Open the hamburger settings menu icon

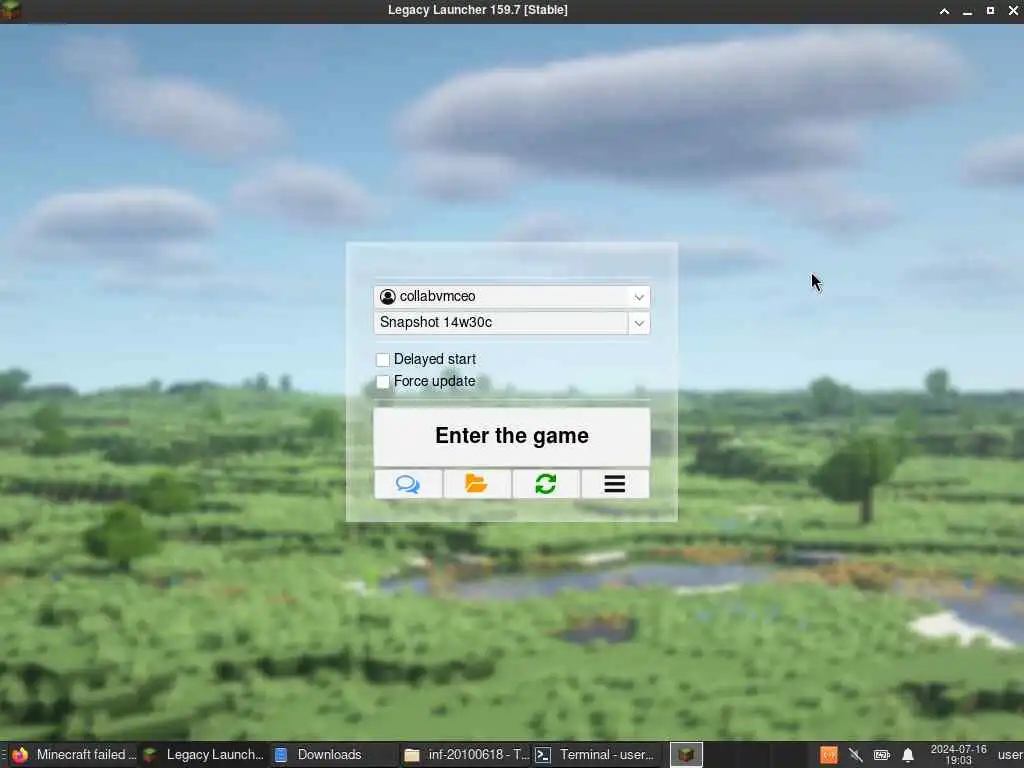tap(615, 484)
